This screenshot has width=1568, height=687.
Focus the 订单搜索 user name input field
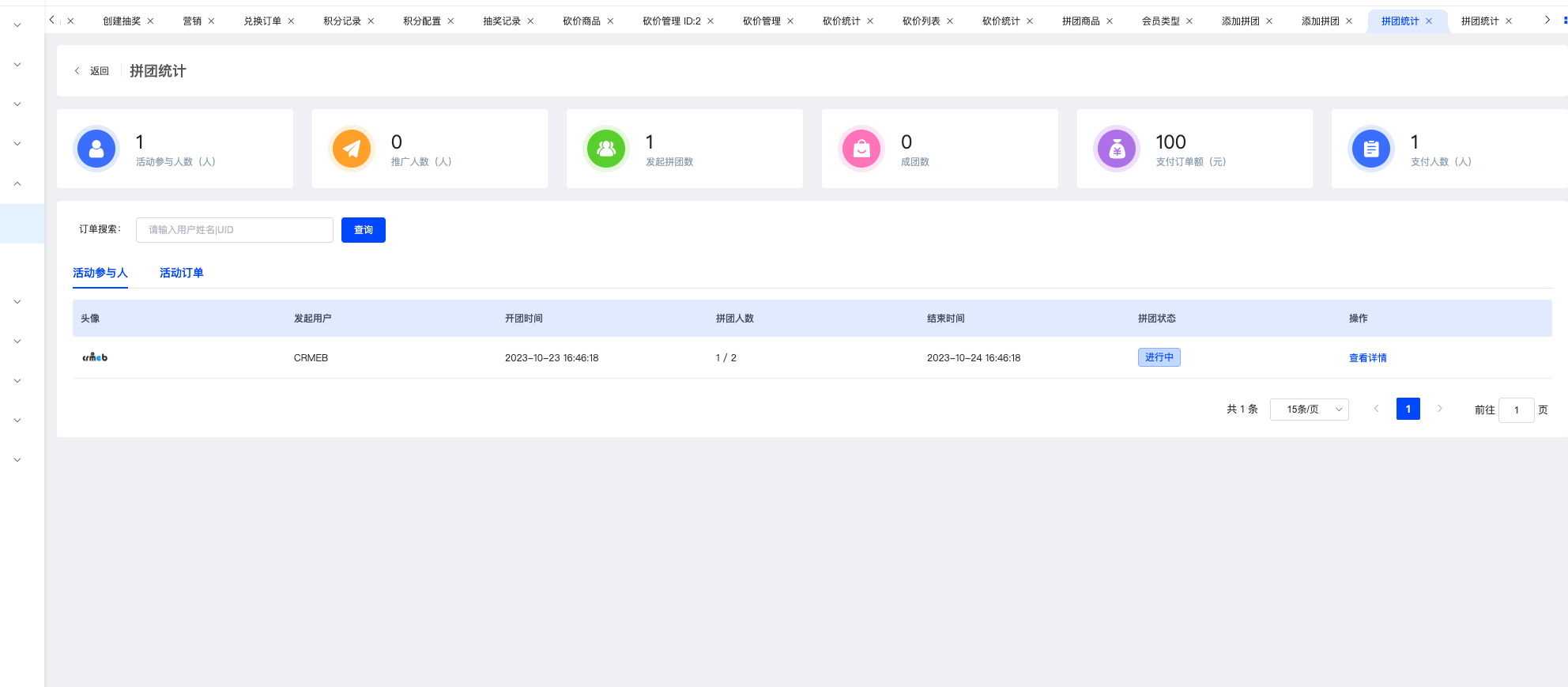[x=235, y=230]
